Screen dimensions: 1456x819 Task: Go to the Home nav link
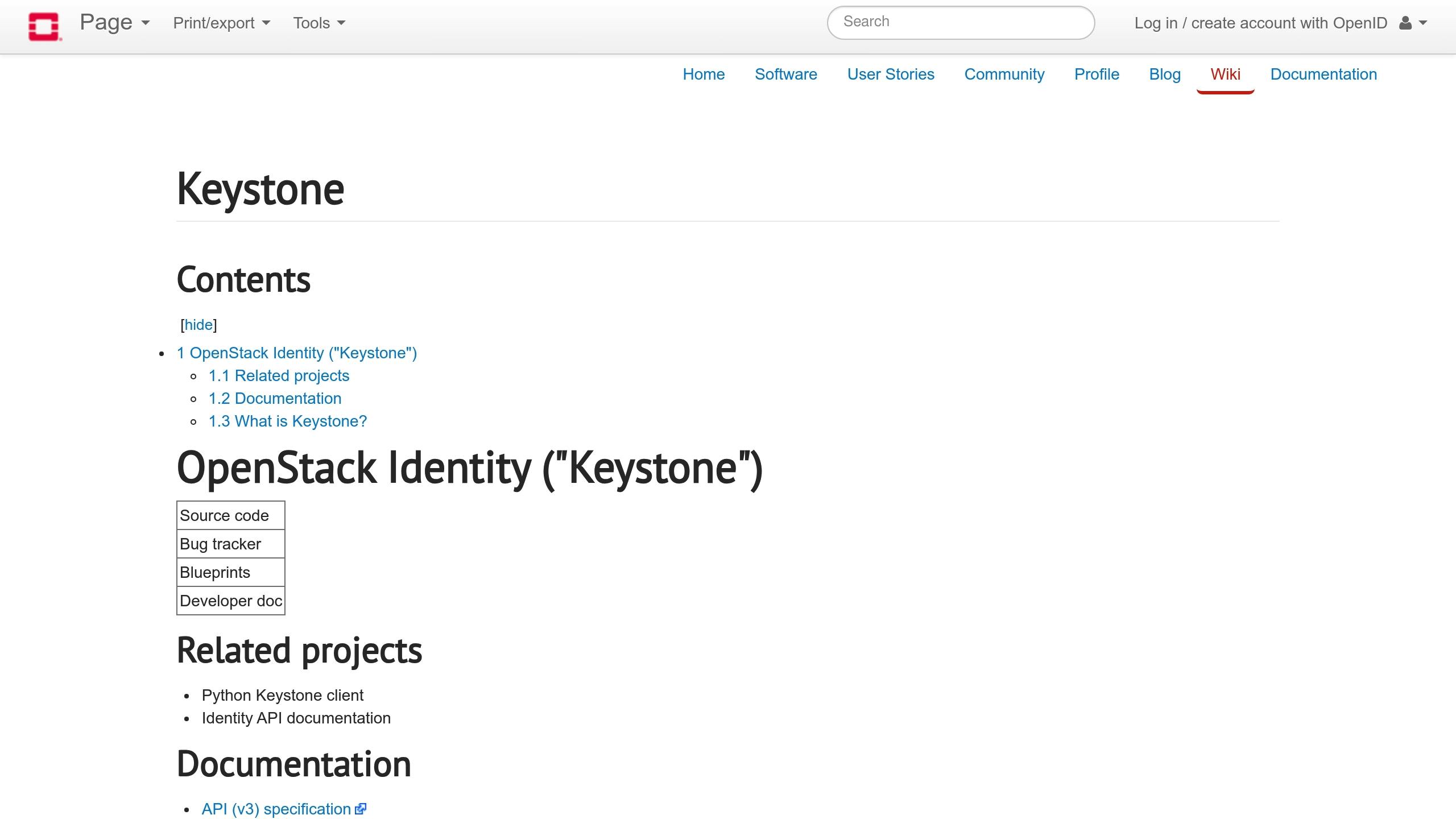[704, 75]
